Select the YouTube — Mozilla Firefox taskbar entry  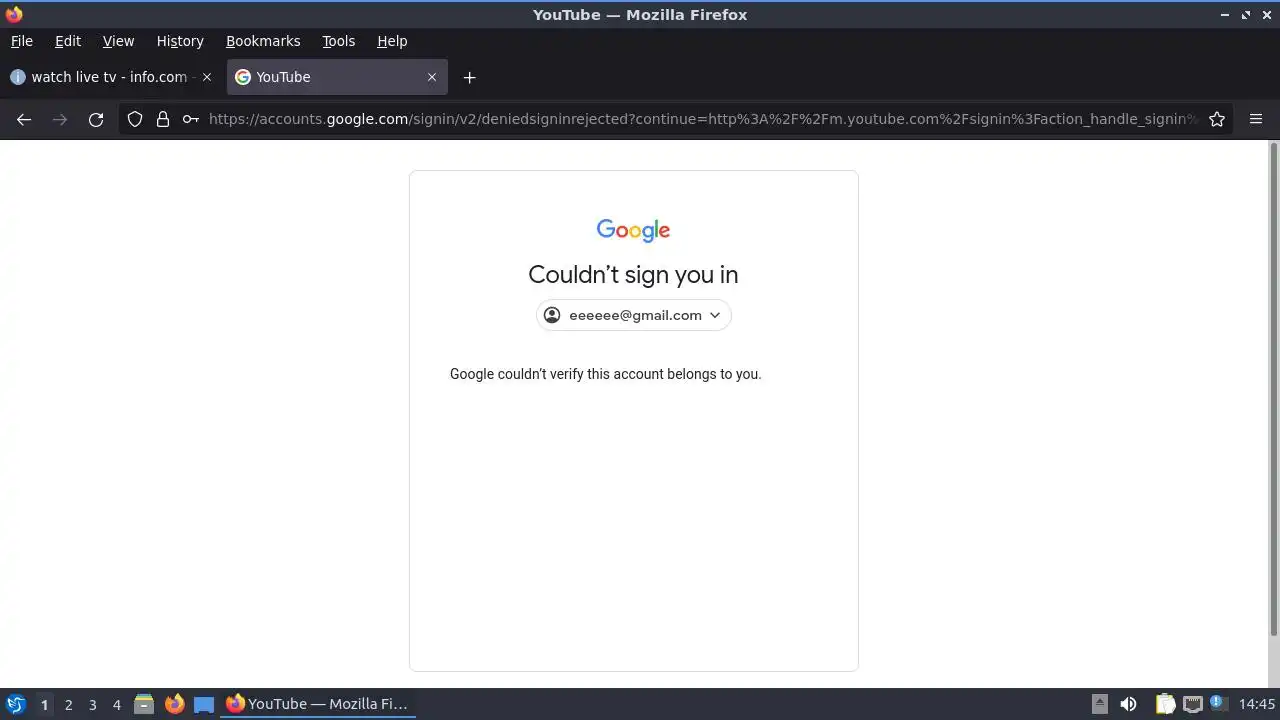318,704
